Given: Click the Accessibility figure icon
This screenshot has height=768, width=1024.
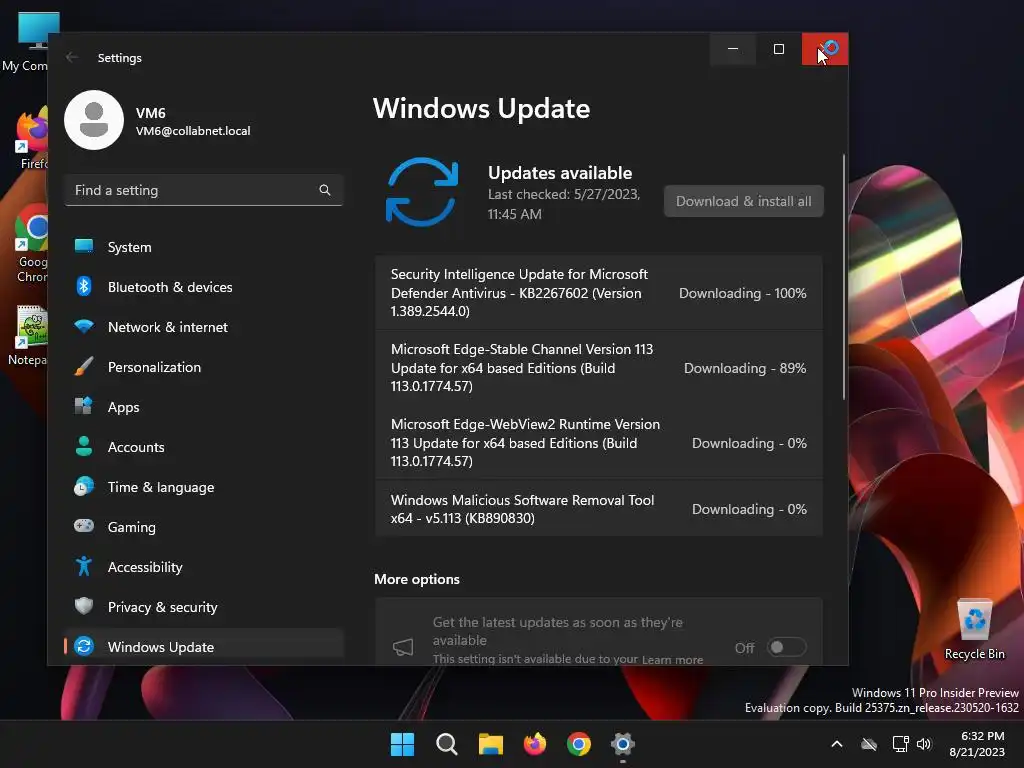Looking at the screenshot, I should [x=84, y=566].
